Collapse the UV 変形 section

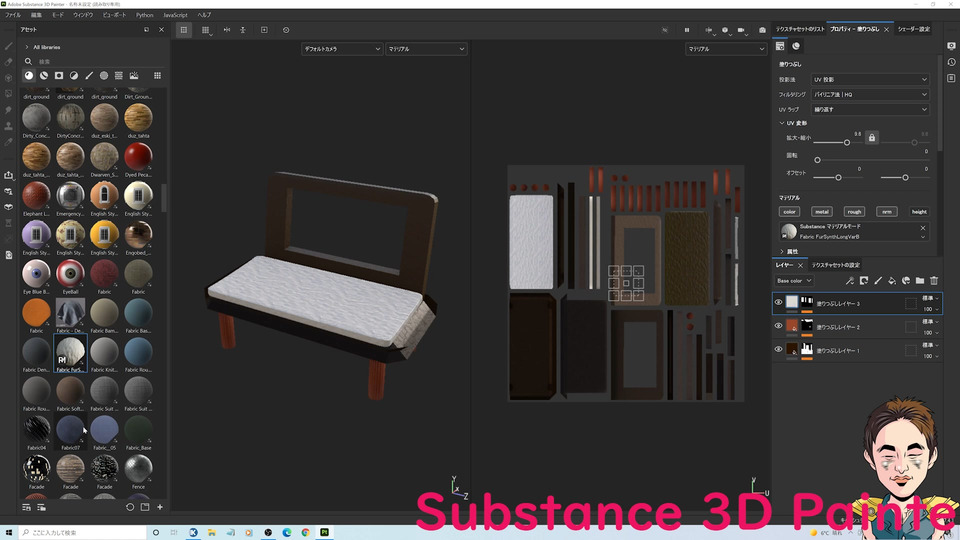(782, 123)
